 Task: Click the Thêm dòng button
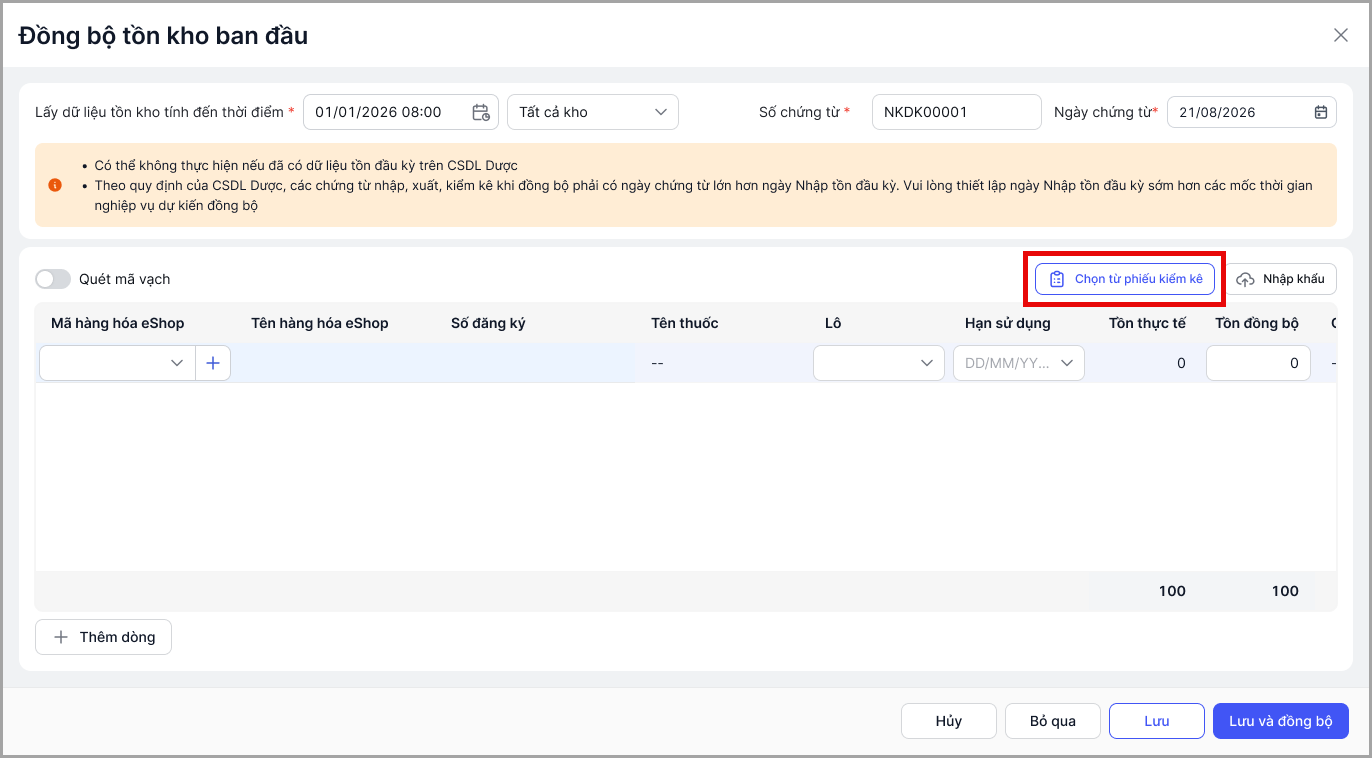[x=103, y=637]
